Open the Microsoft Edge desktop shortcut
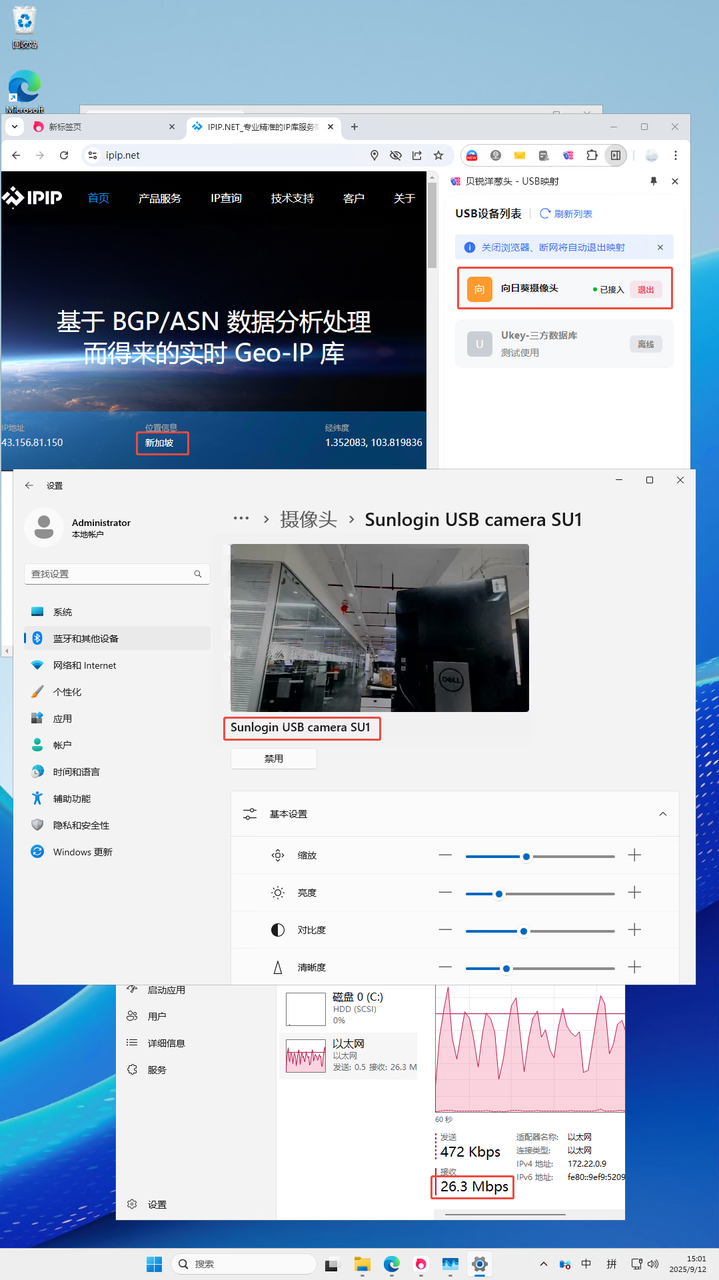 (25, 92)
